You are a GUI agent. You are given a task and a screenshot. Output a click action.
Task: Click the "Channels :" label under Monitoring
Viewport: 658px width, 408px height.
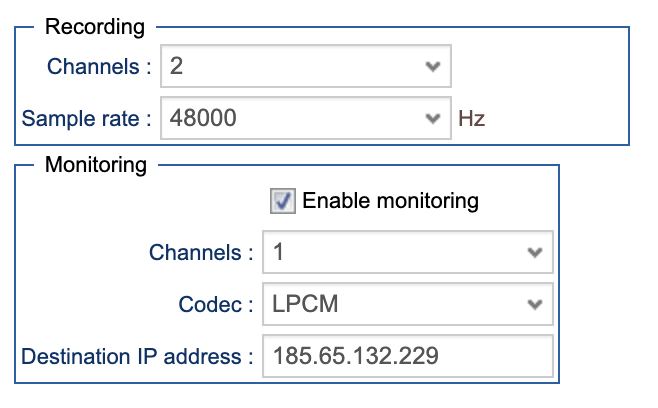pyautogui.click(x=201, y=252)
